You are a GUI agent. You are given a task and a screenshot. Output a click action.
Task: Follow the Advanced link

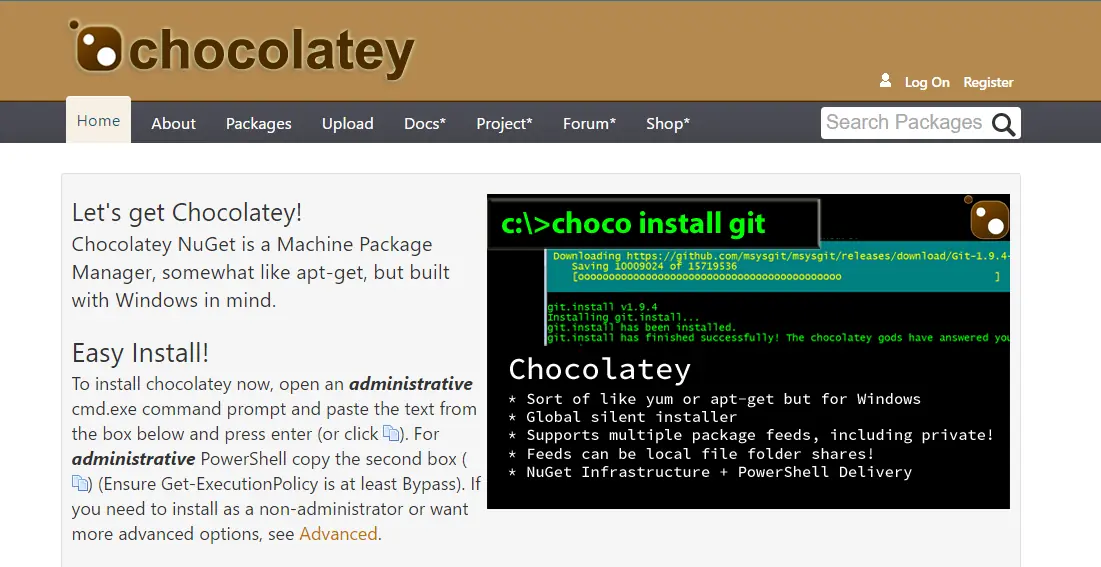[x=338, y=534]
